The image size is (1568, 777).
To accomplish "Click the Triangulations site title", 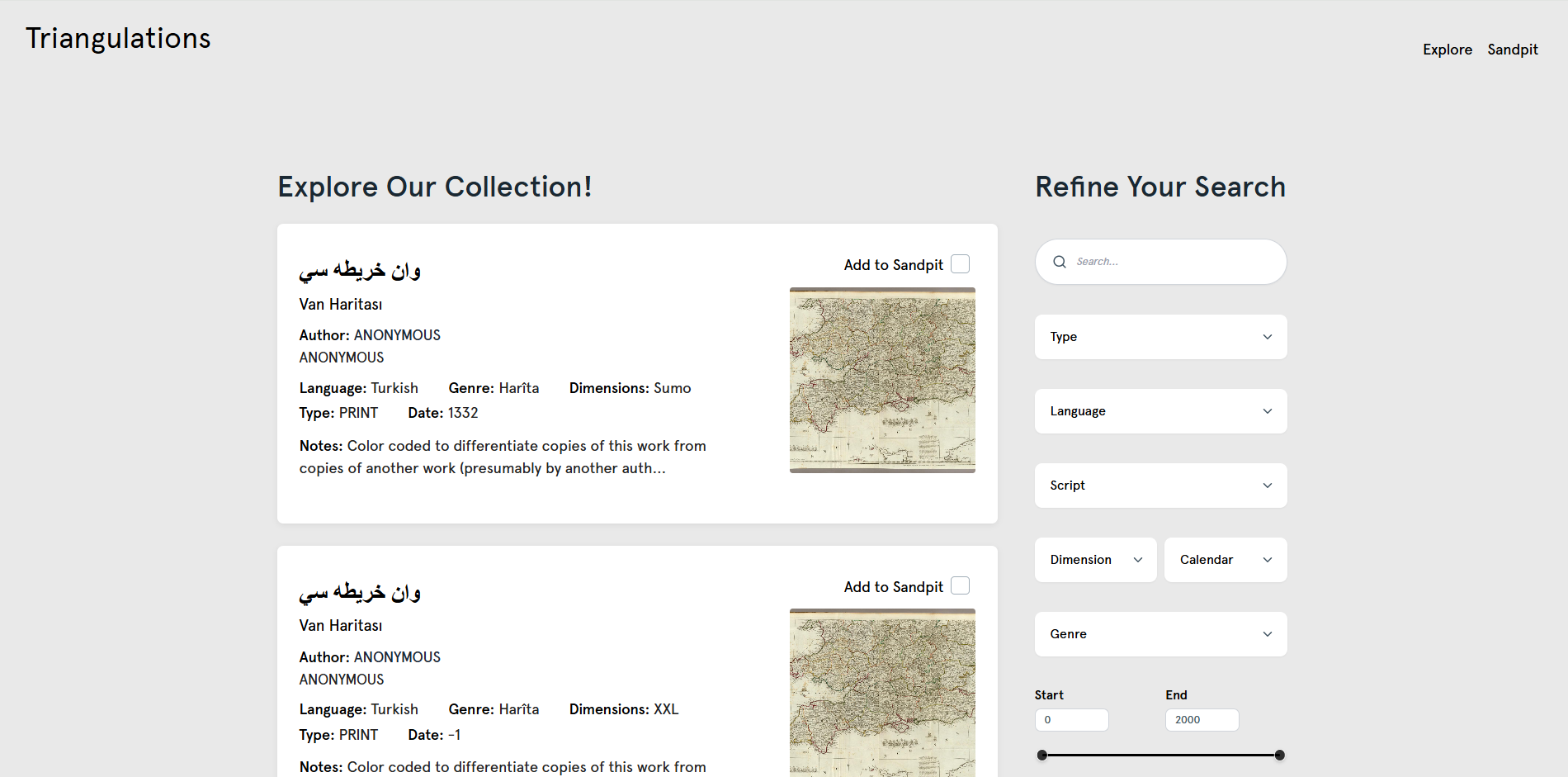I will click(x=118, y=39).
